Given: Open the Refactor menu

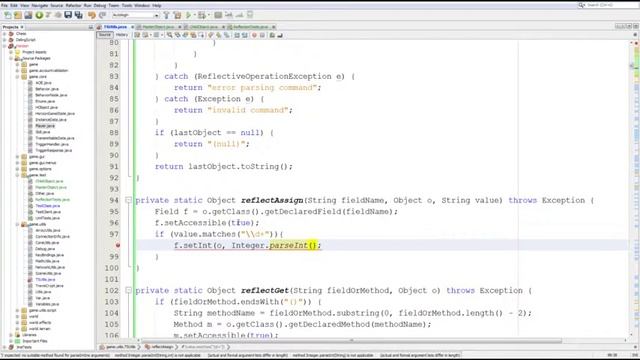Looking at the screenshot, I should [73, 5].
